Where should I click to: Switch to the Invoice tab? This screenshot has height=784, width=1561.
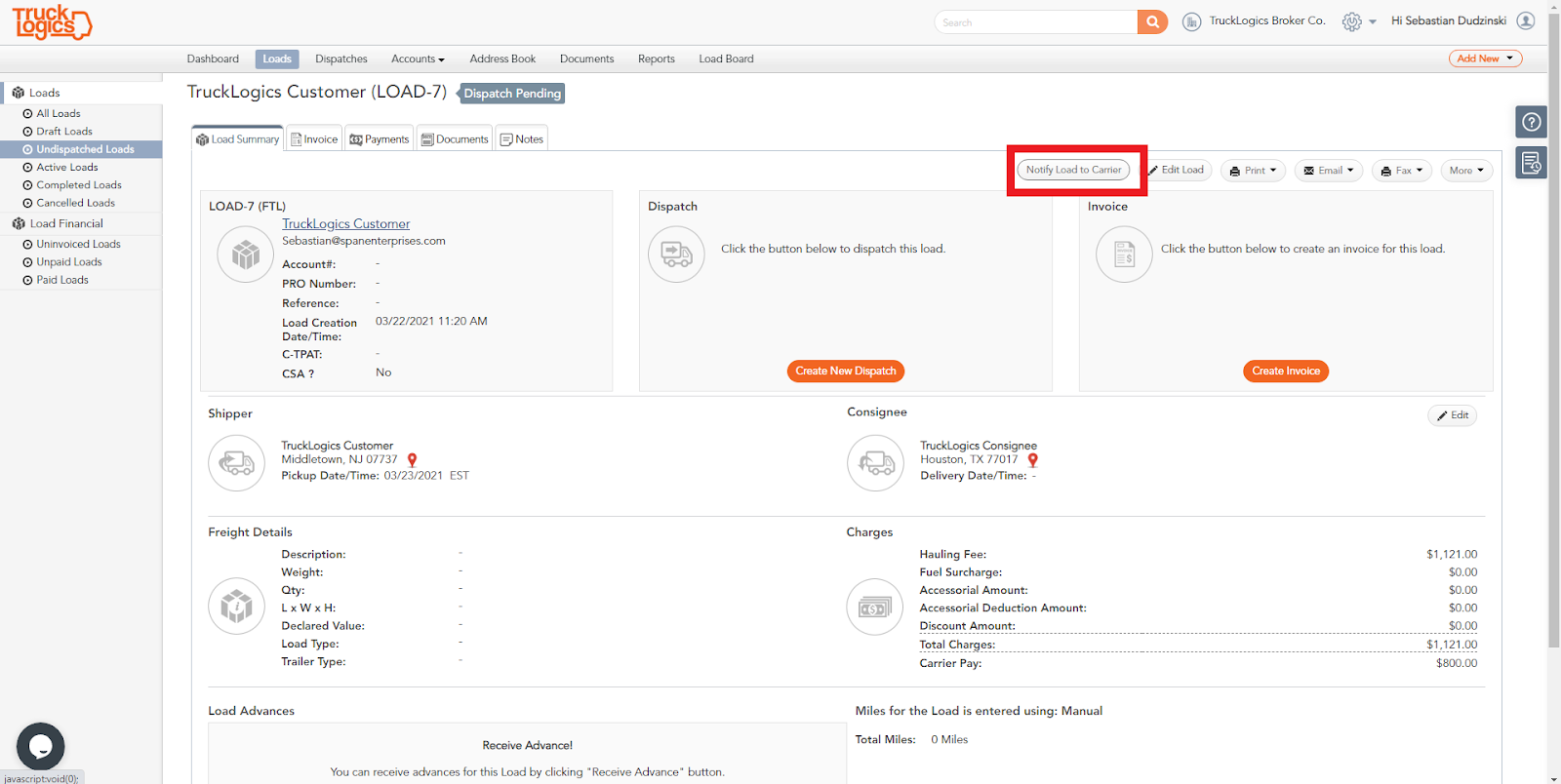pyautogui.click(x=314, y=139)
